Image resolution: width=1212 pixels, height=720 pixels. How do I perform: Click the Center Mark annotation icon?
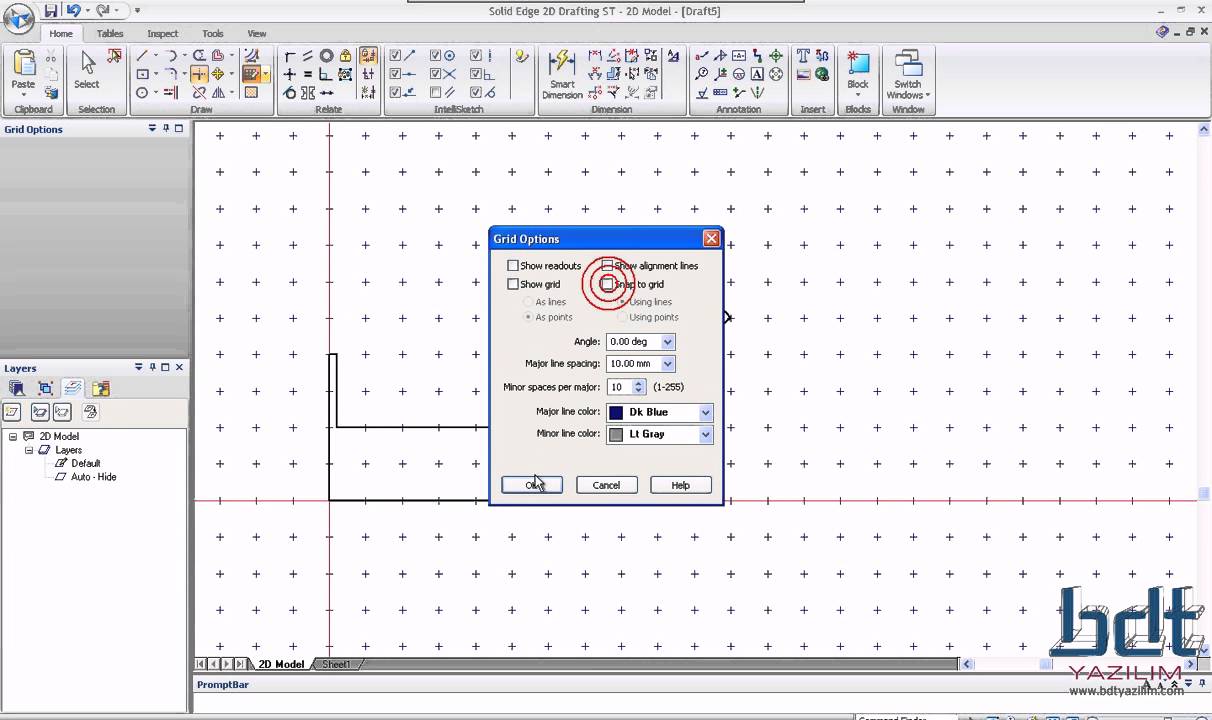(775, 56)
